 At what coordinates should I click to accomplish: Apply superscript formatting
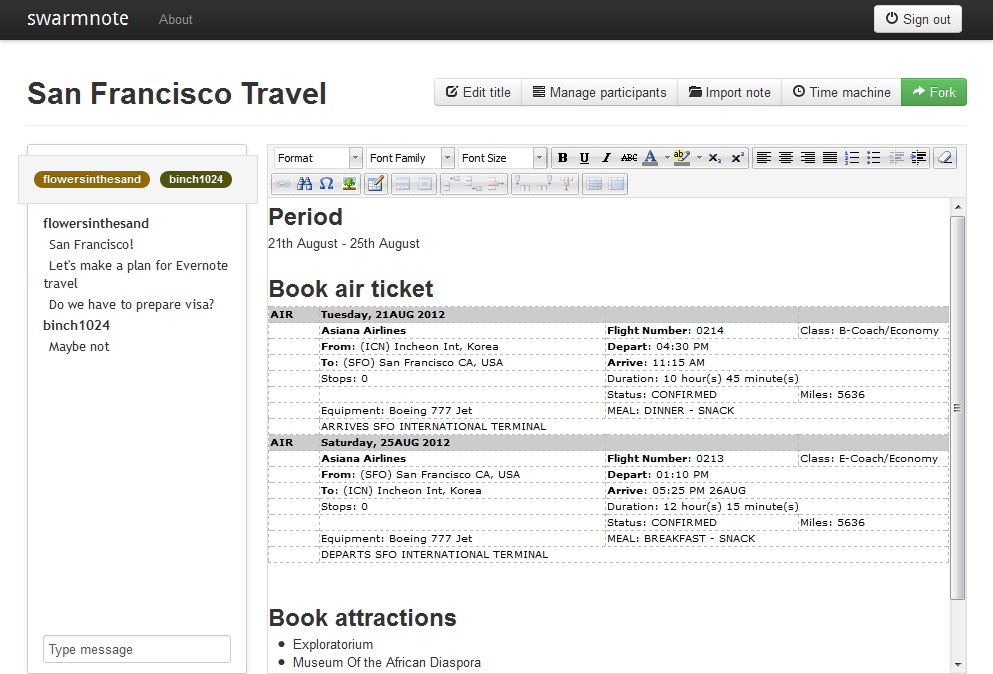[737, 158]
